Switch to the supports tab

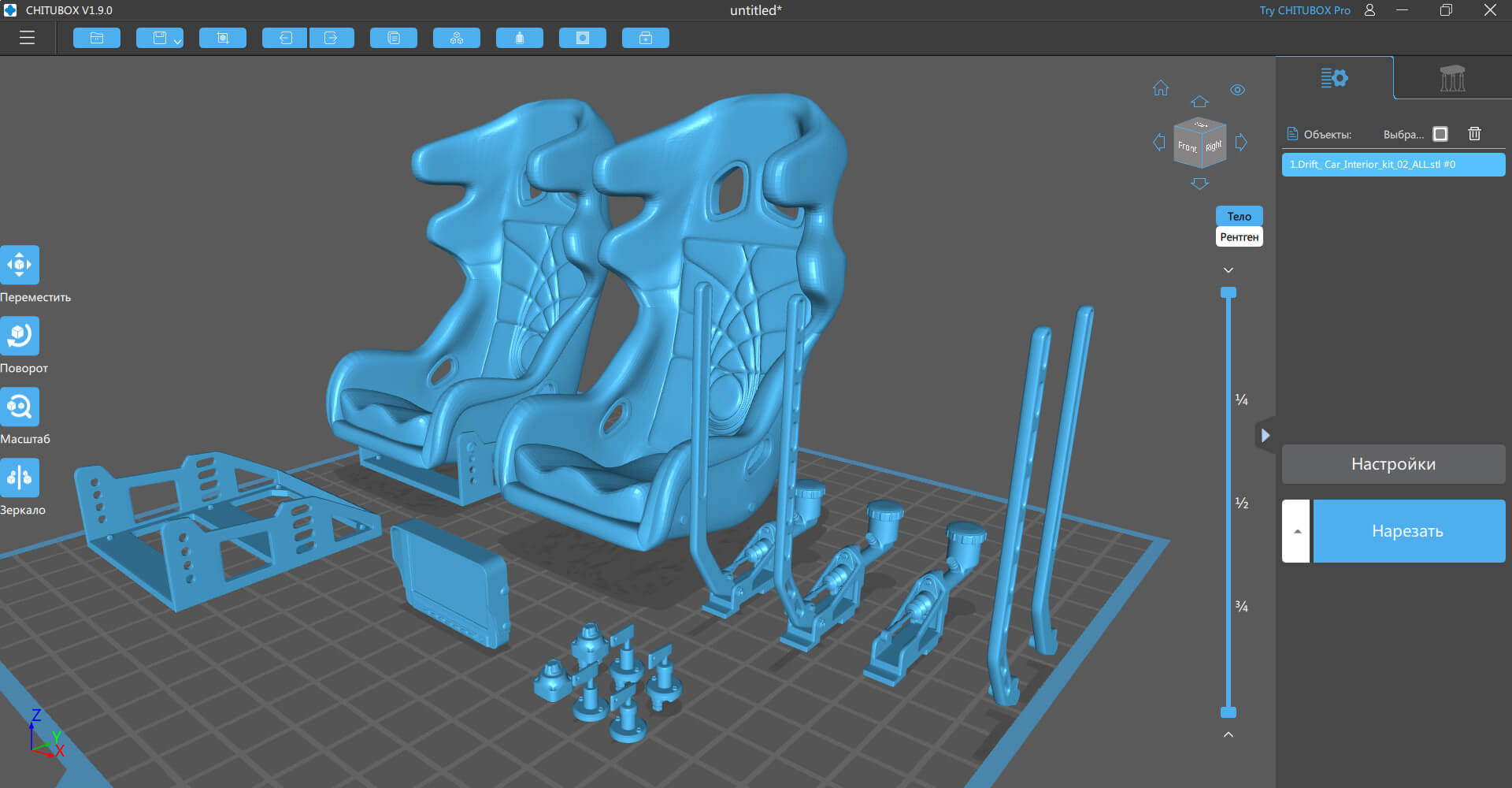tap(1452, 78)
